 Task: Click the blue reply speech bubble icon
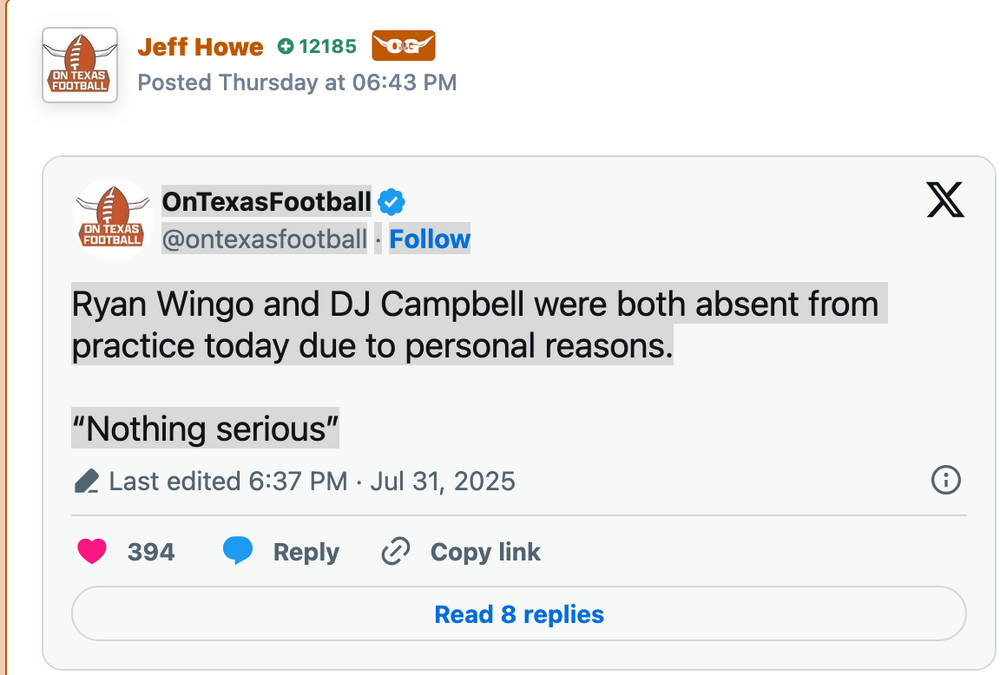pos(237,551)
